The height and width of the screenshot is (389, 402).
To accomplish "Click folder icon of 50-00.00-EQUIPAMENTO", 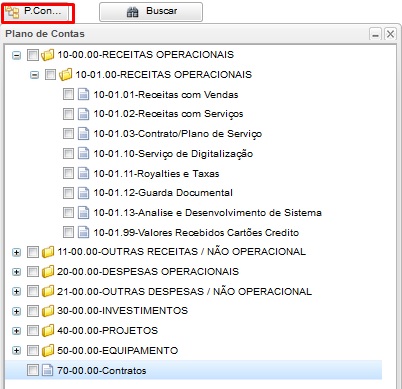I will coord(48,350).
